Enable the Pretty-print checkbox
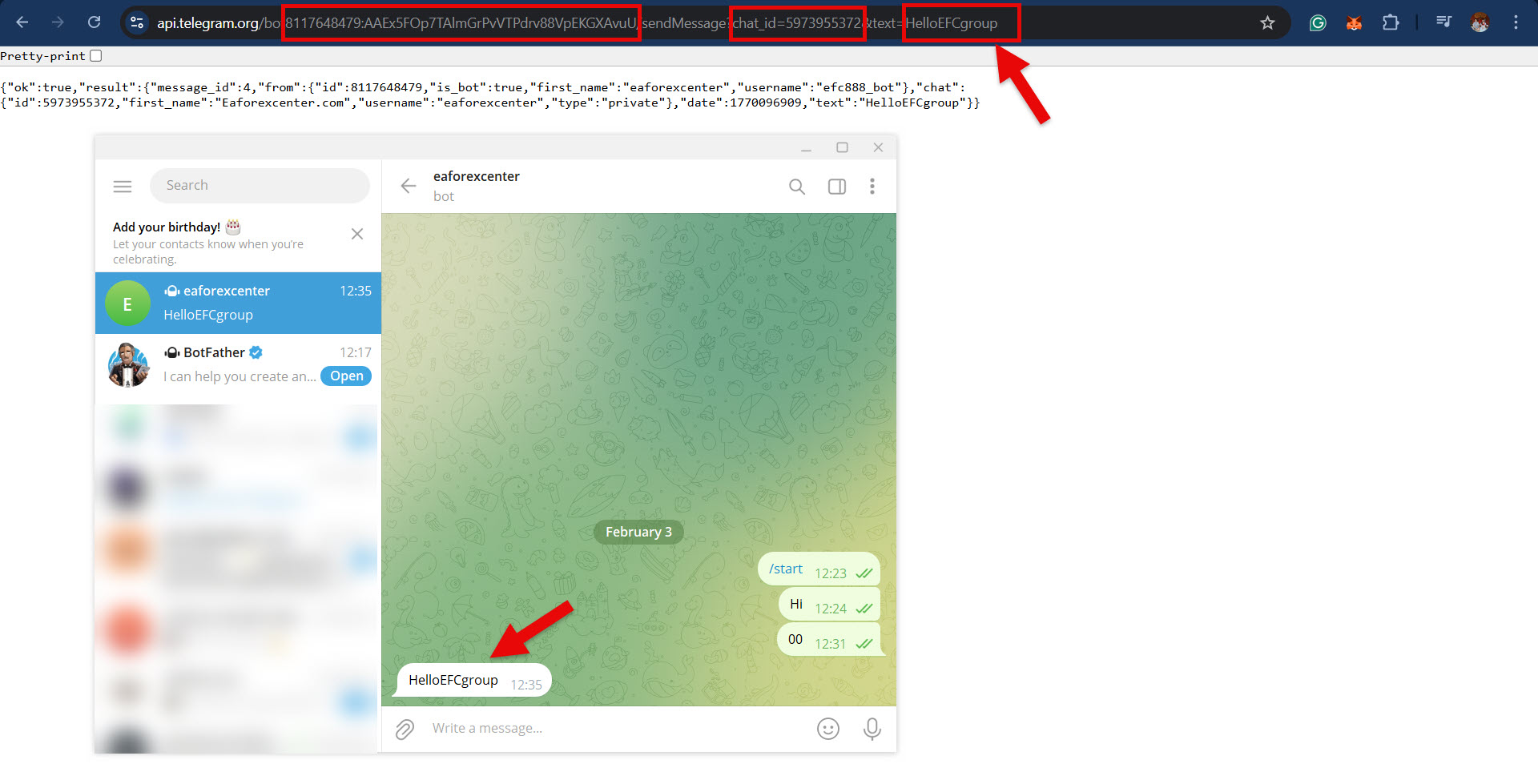The image size is (1538, 784). point(96,56)
